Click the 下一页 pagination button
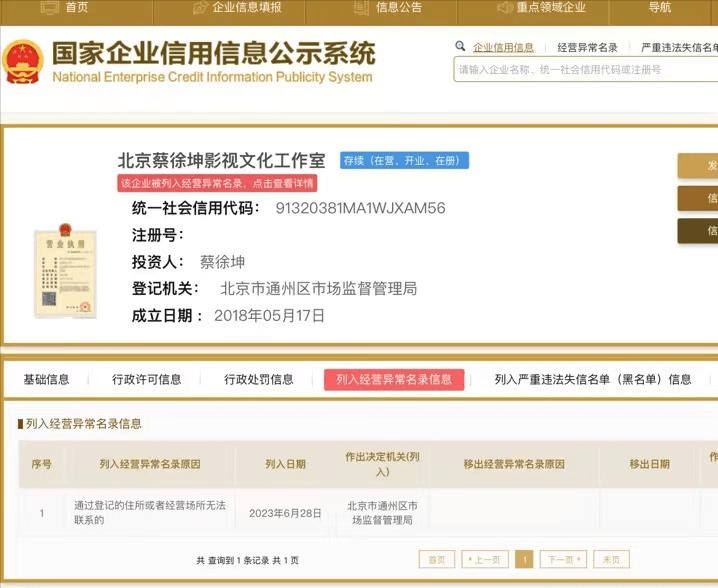 tap(563, 560)
